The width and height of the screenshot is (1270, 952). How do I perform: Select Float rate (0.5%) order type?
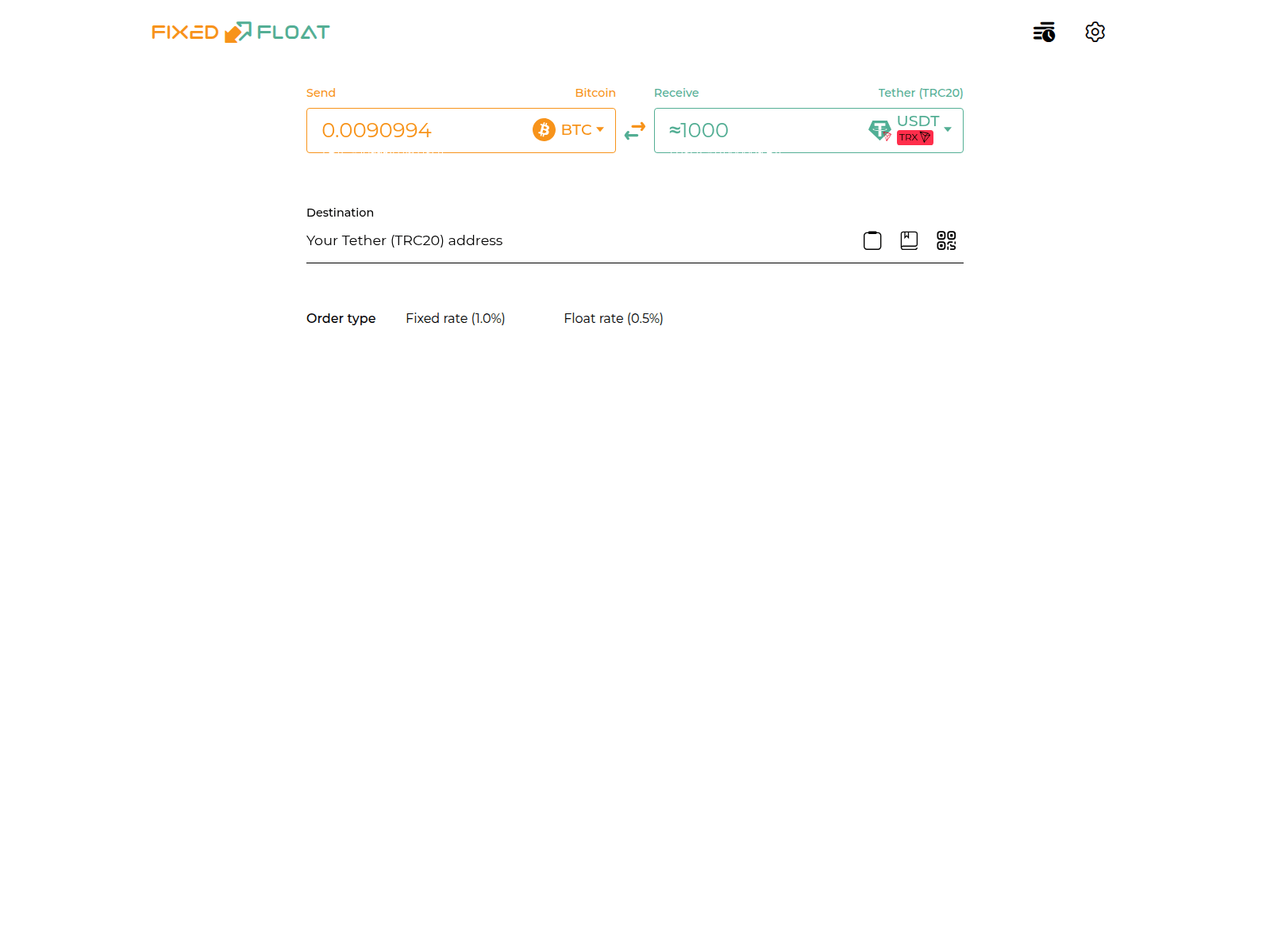(x=614, y=318)
